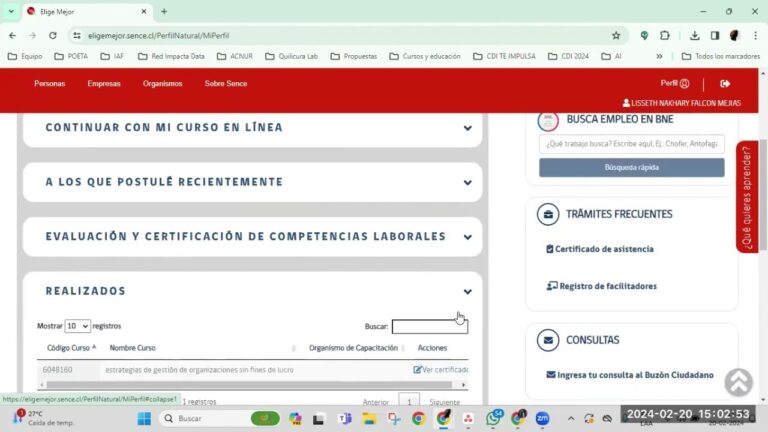This screenshot has height=432, width=768.
Task: Click the address bar URL
Action: [x=159, y=35]
